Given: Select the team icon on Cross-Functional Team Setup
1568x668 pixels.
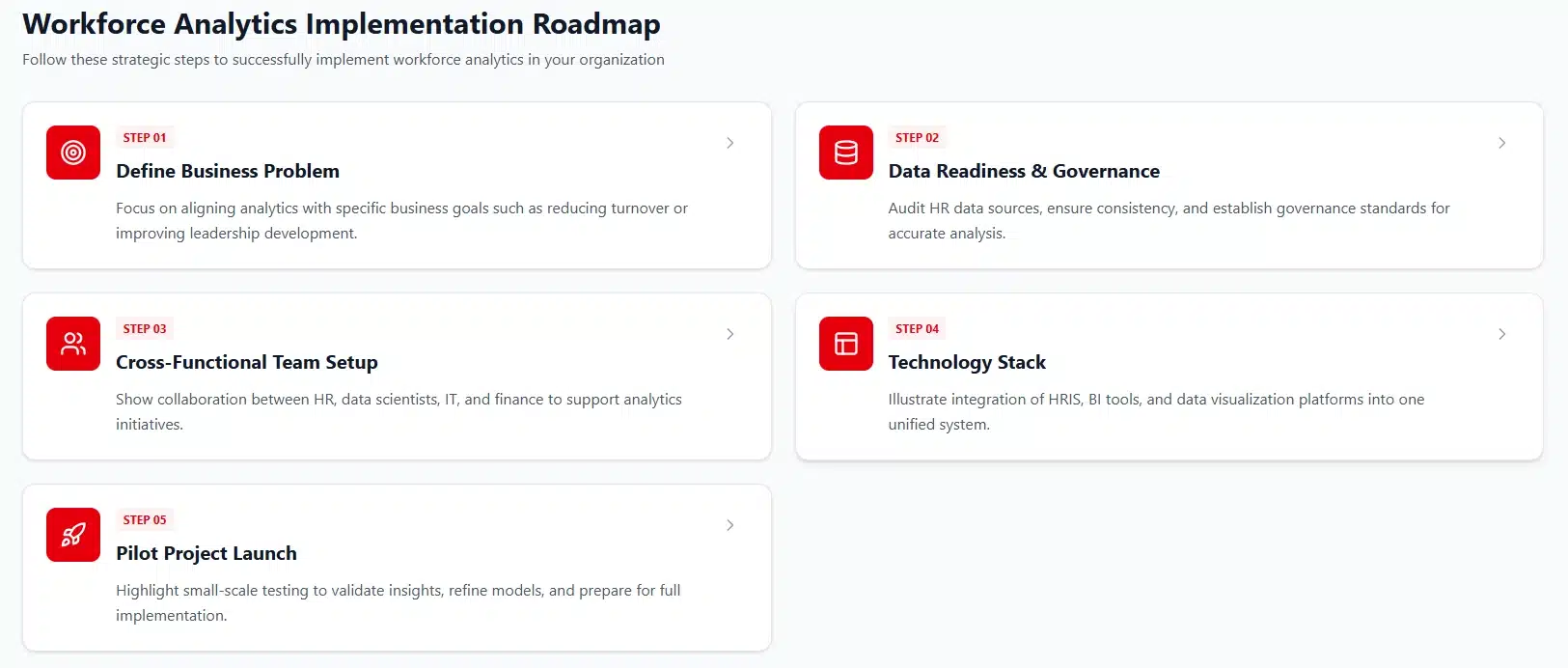Looking at the screenshot, I should [x=72, y=344].
